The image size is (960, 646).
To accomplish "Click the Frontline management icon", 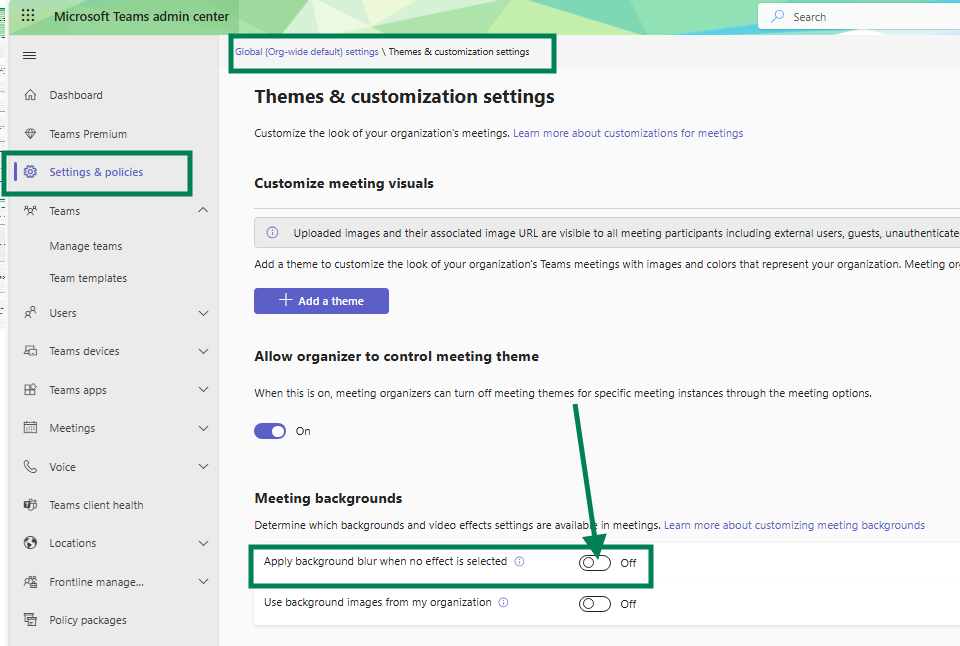I will (x=30, y=582).
